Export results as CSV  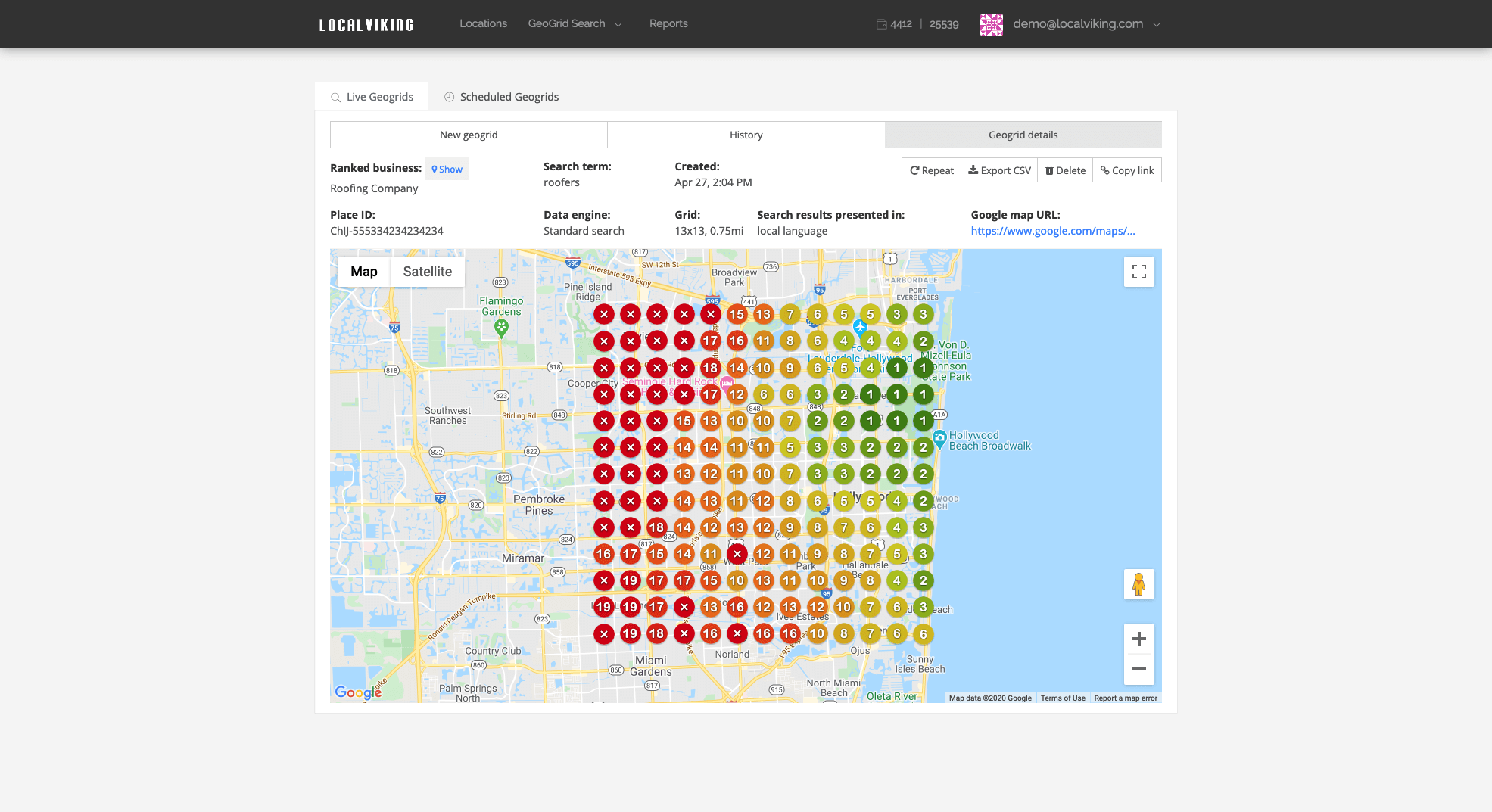tap(999, 170)
